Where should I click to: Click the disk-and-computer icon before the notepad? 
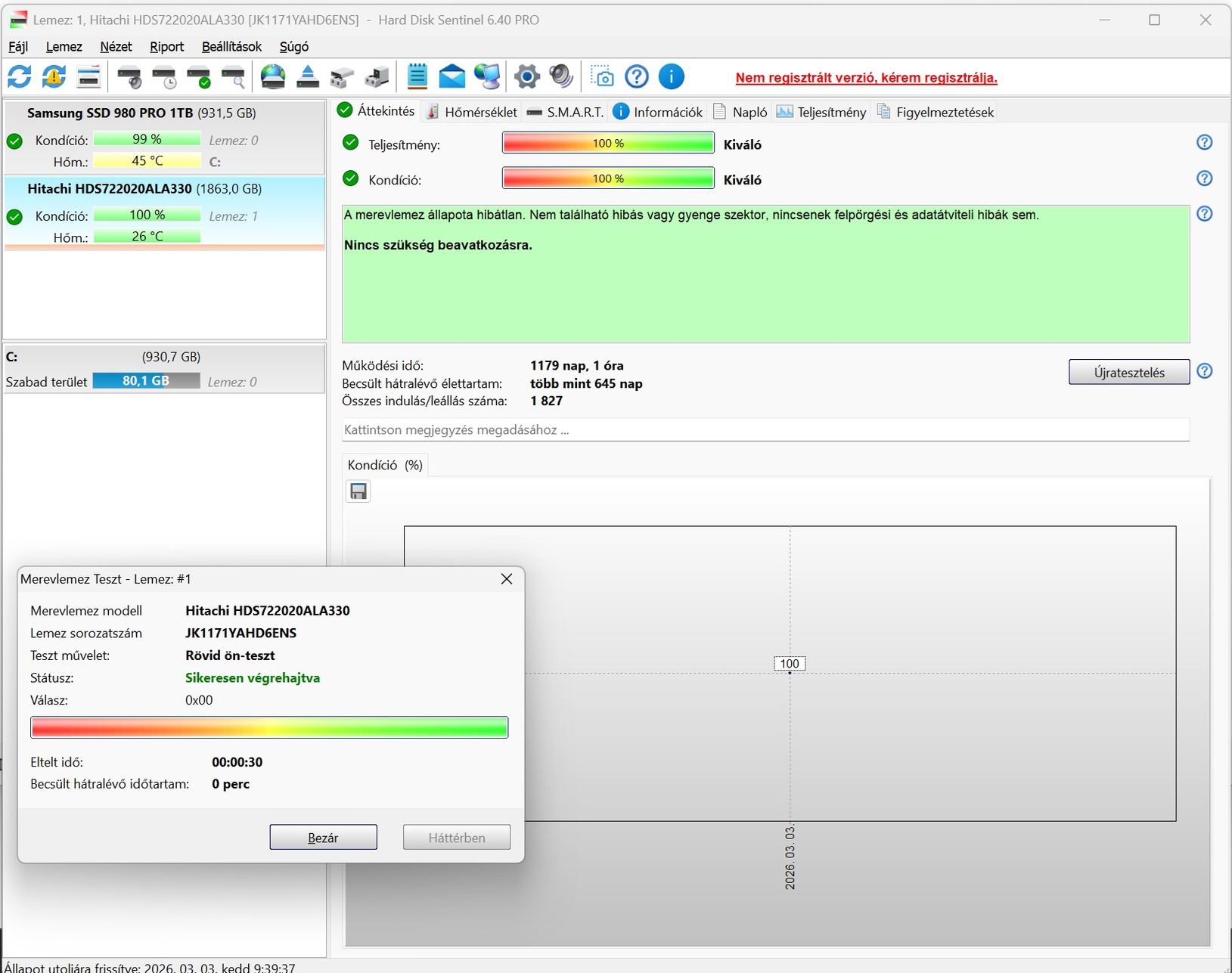pos(377,76)
